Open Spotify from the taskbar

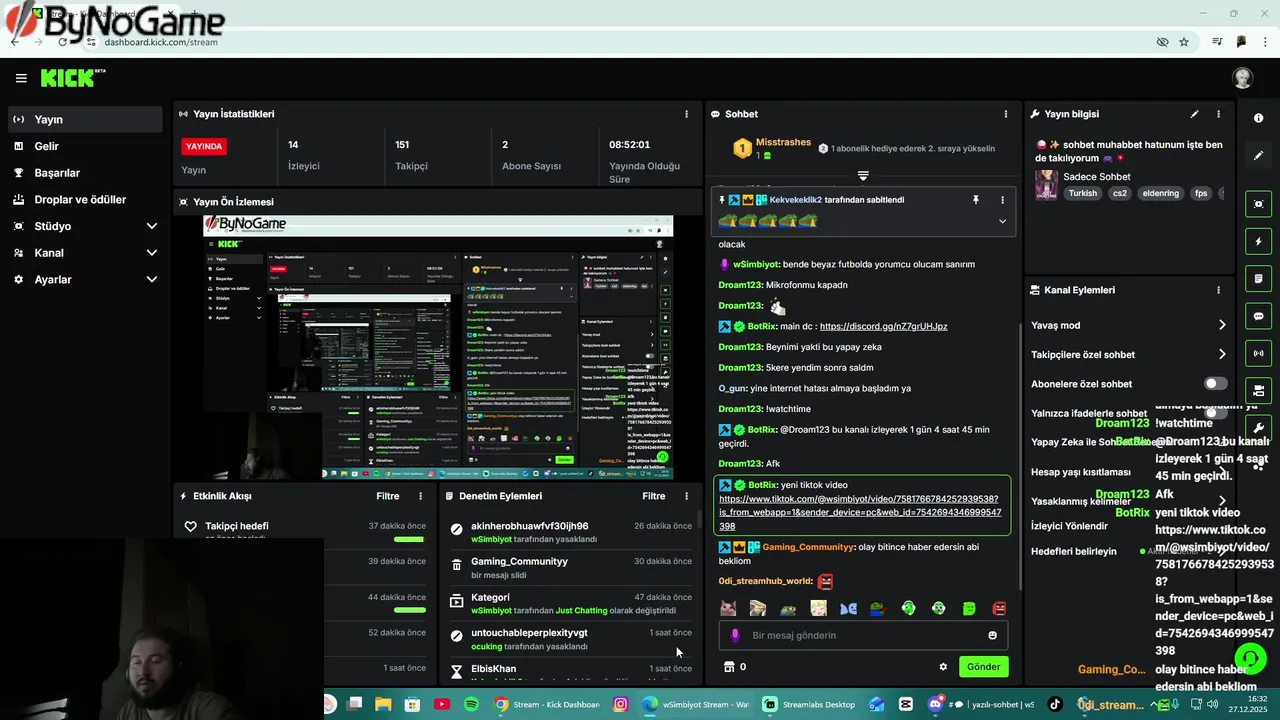point(471,704)
